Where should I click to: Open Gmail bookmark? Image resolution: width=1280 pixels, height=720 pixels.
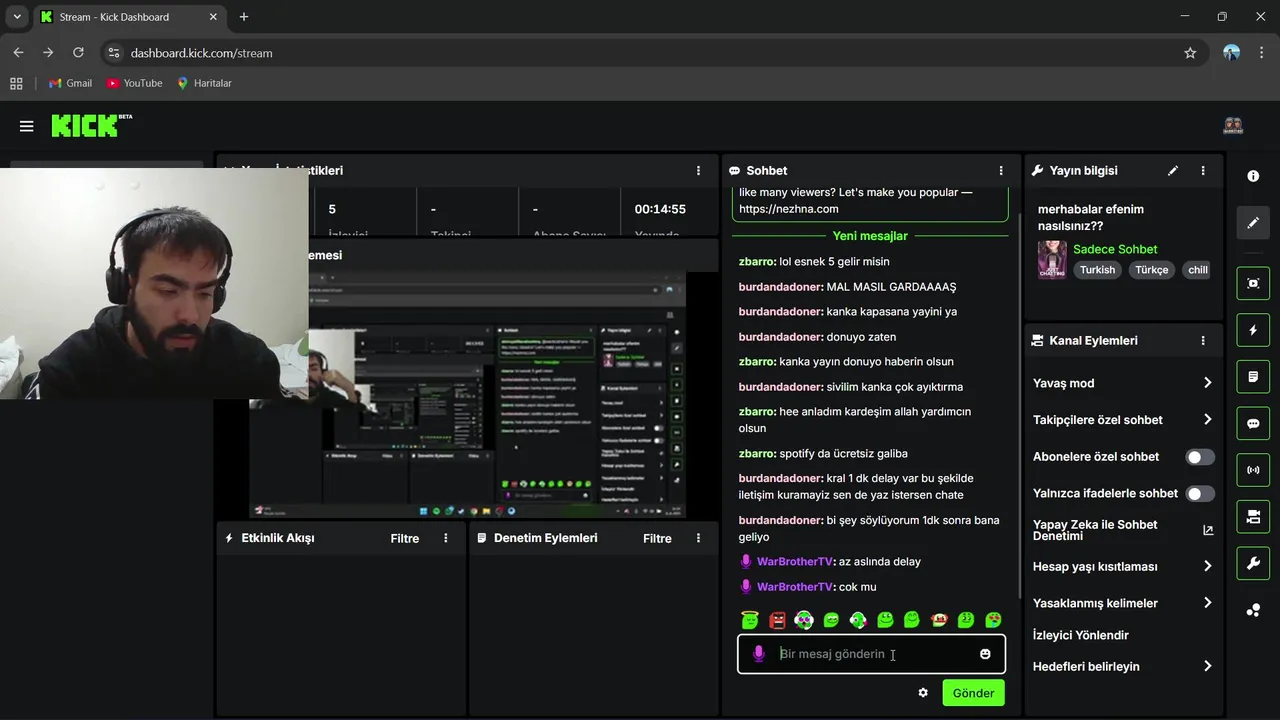pos(70,83)
